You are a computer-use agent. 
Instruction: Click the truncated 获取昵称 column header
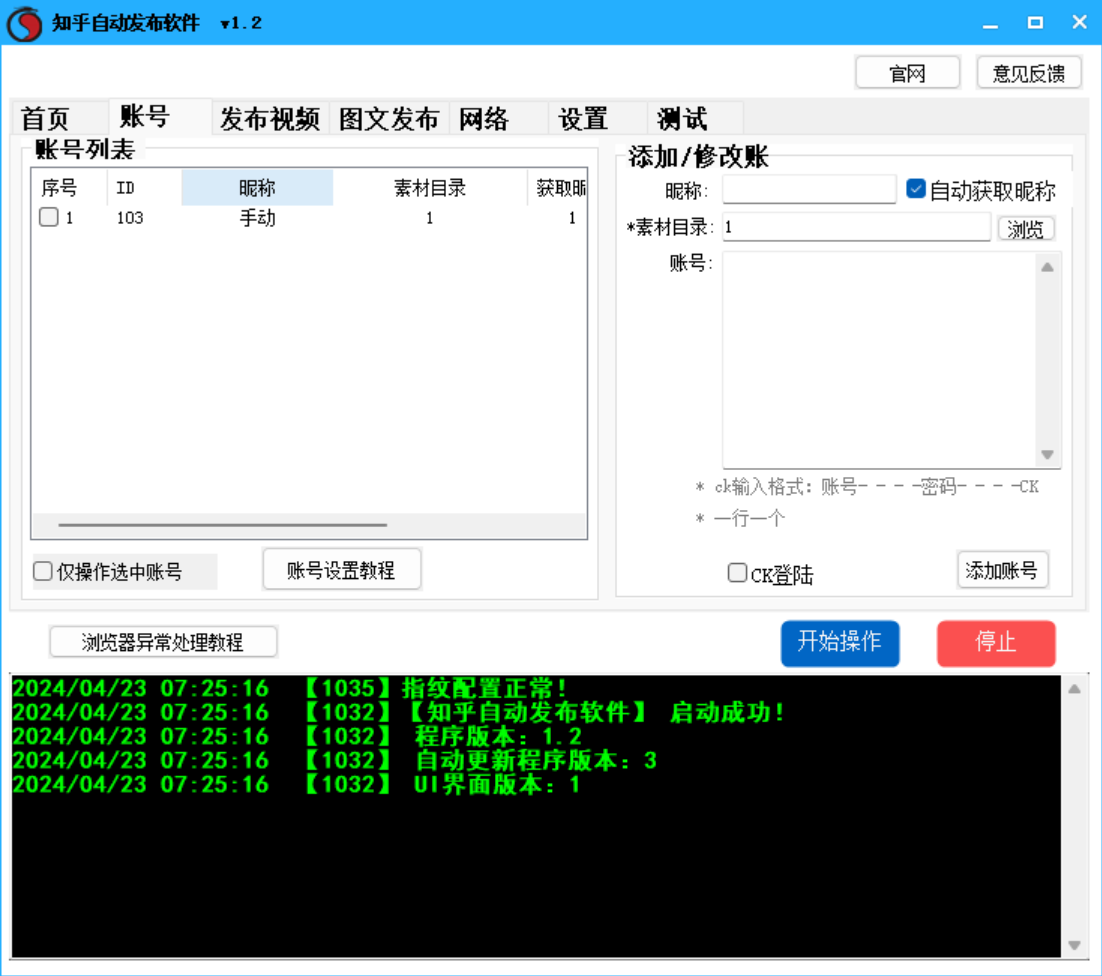(557, 188)
